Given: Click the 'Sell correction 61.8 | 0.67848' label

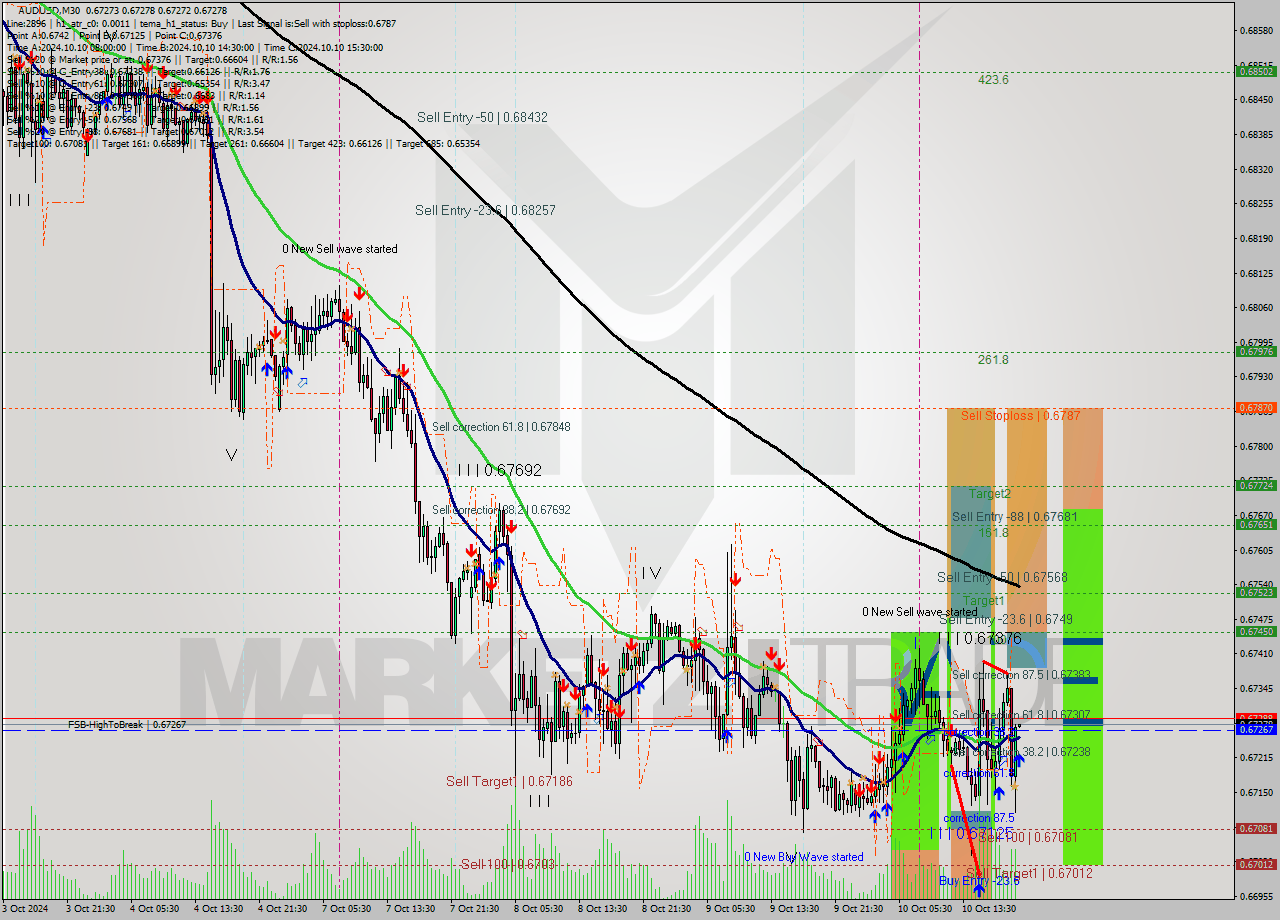Looking at the screenshot, I should coord(501,427).
